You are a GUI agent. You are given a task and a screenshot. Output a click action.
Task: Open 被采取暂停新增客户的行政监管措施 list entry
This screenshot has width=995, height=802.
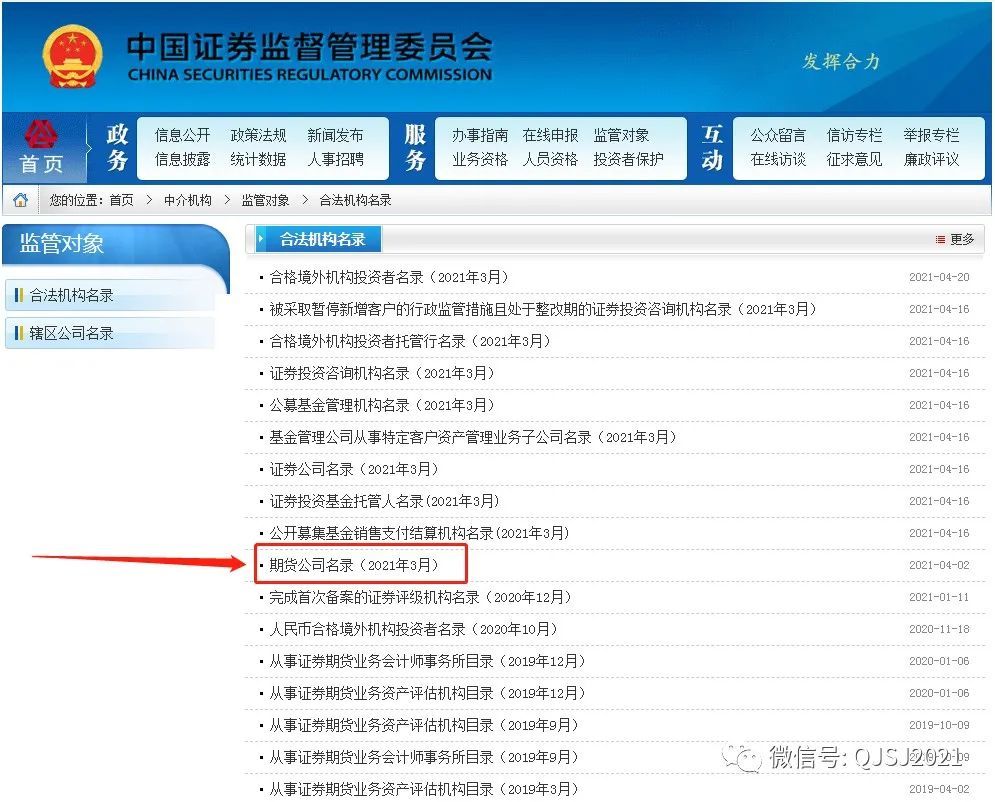tap(543, 309)
